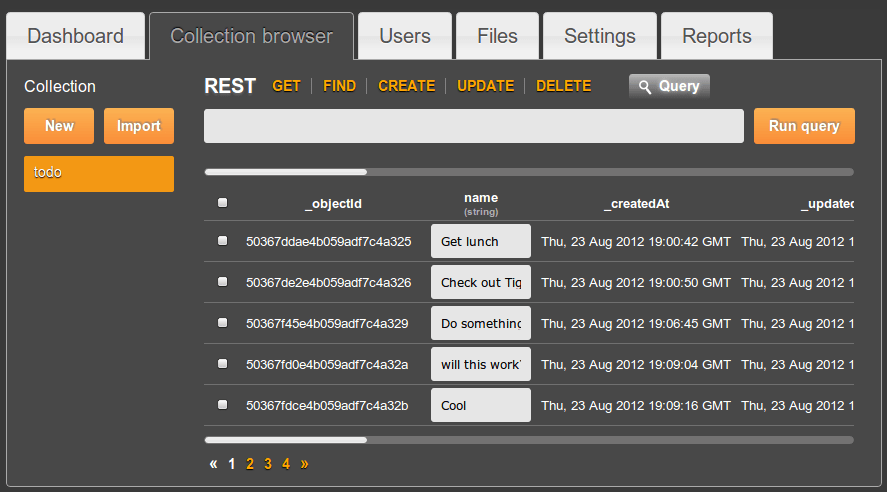This screenshot has width=887, height=492.
Task: Open the Dashboard tab
Action: [x=76, y=37]
